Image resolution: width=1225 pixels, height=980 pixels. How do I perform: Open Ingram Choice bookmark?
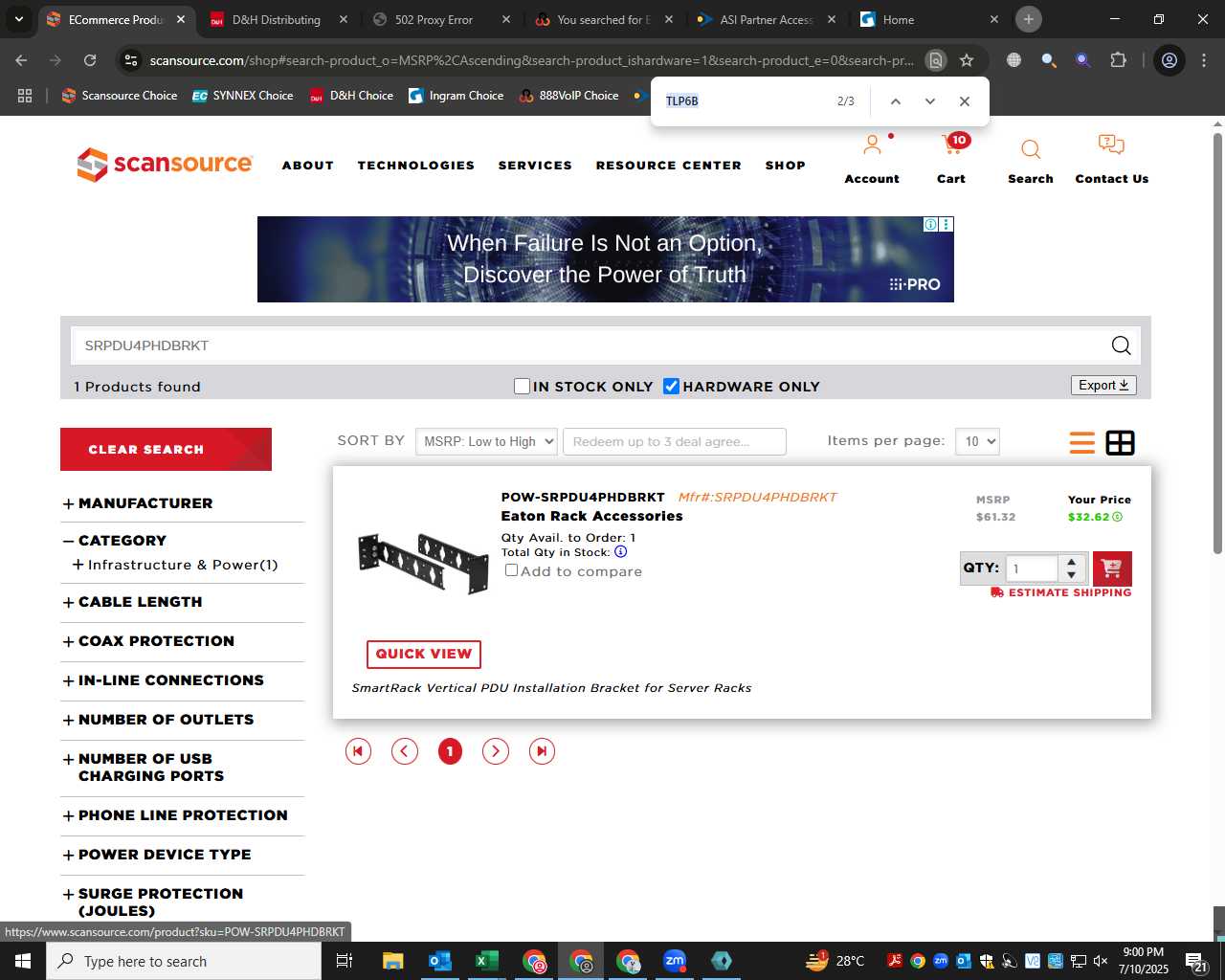click(x=456, y=96)
